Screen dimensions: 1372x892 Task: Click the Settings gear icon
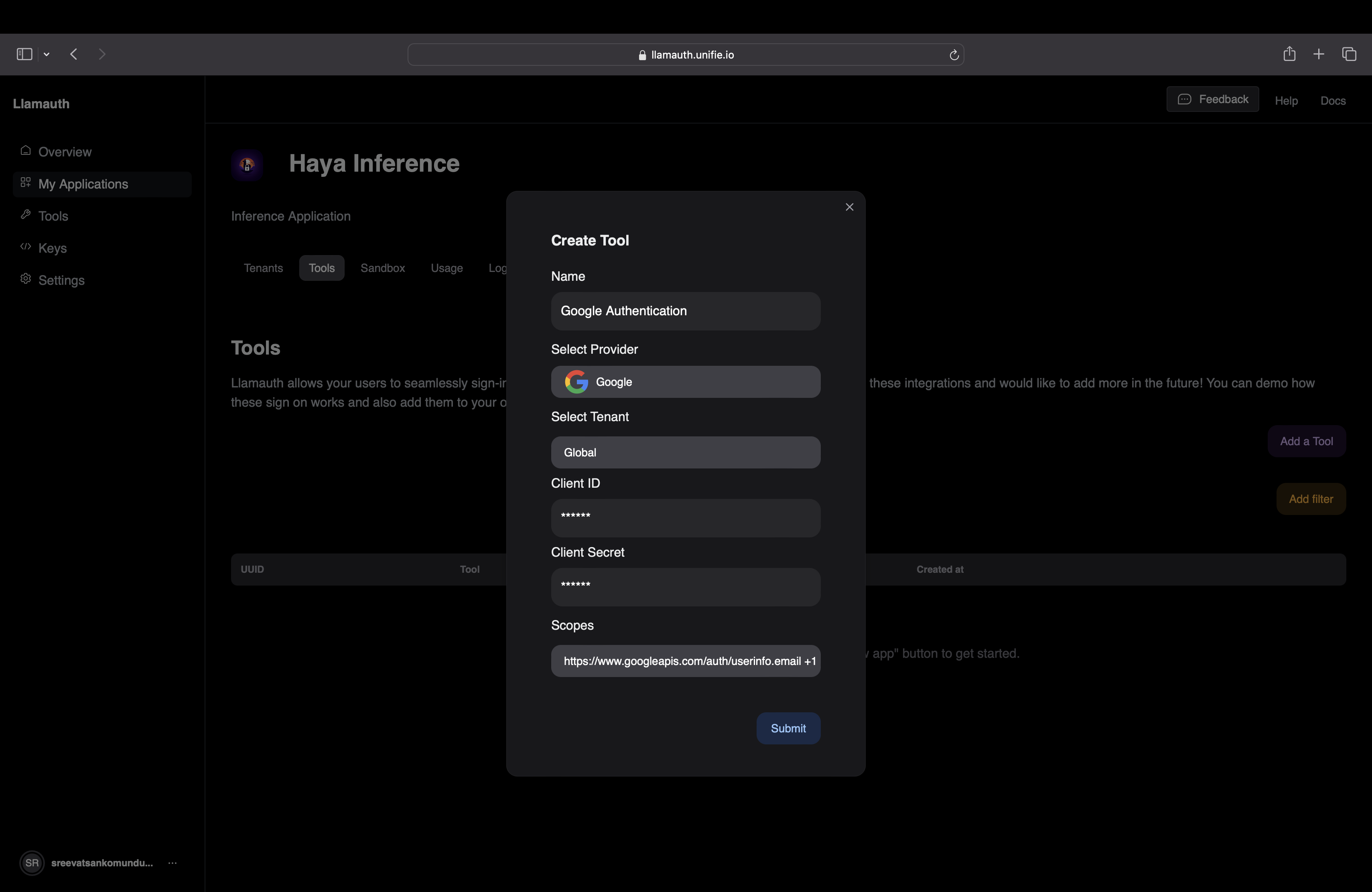(25, 279)
